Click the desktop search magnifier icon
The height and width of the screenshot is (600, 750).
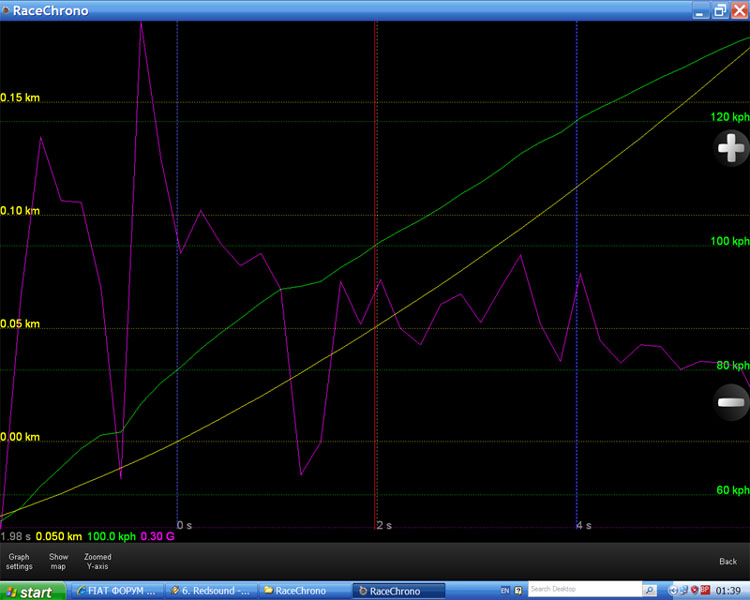[x=649, y=590]
